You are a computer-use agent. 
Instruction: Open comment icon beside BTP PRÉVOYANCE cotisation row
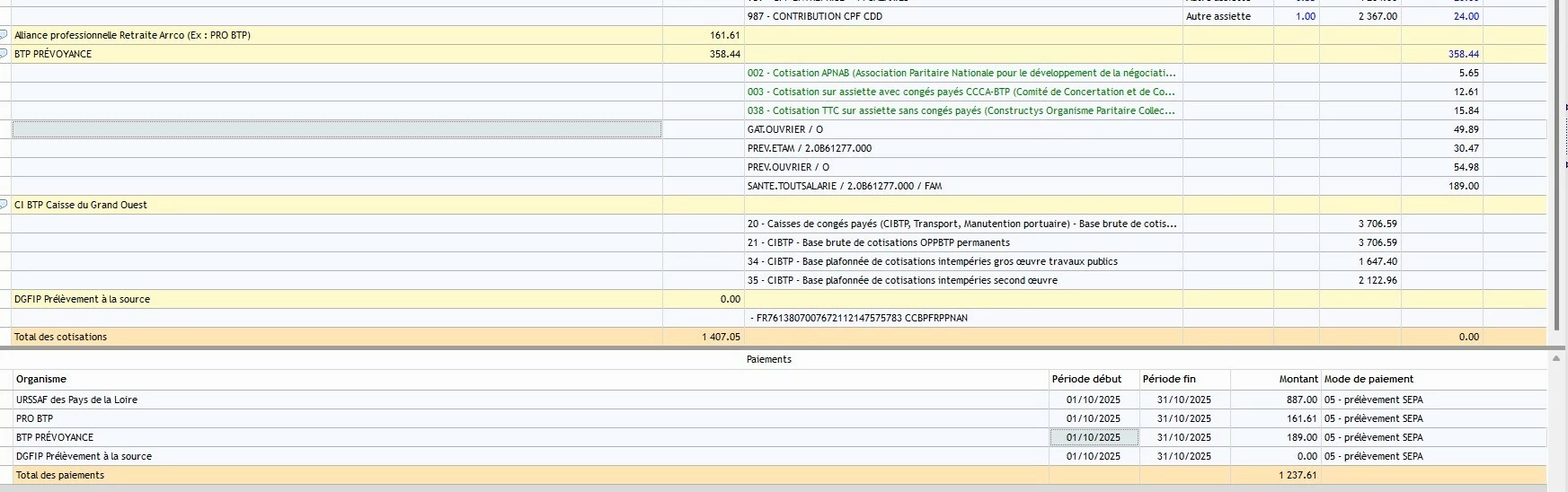point(4,54)
